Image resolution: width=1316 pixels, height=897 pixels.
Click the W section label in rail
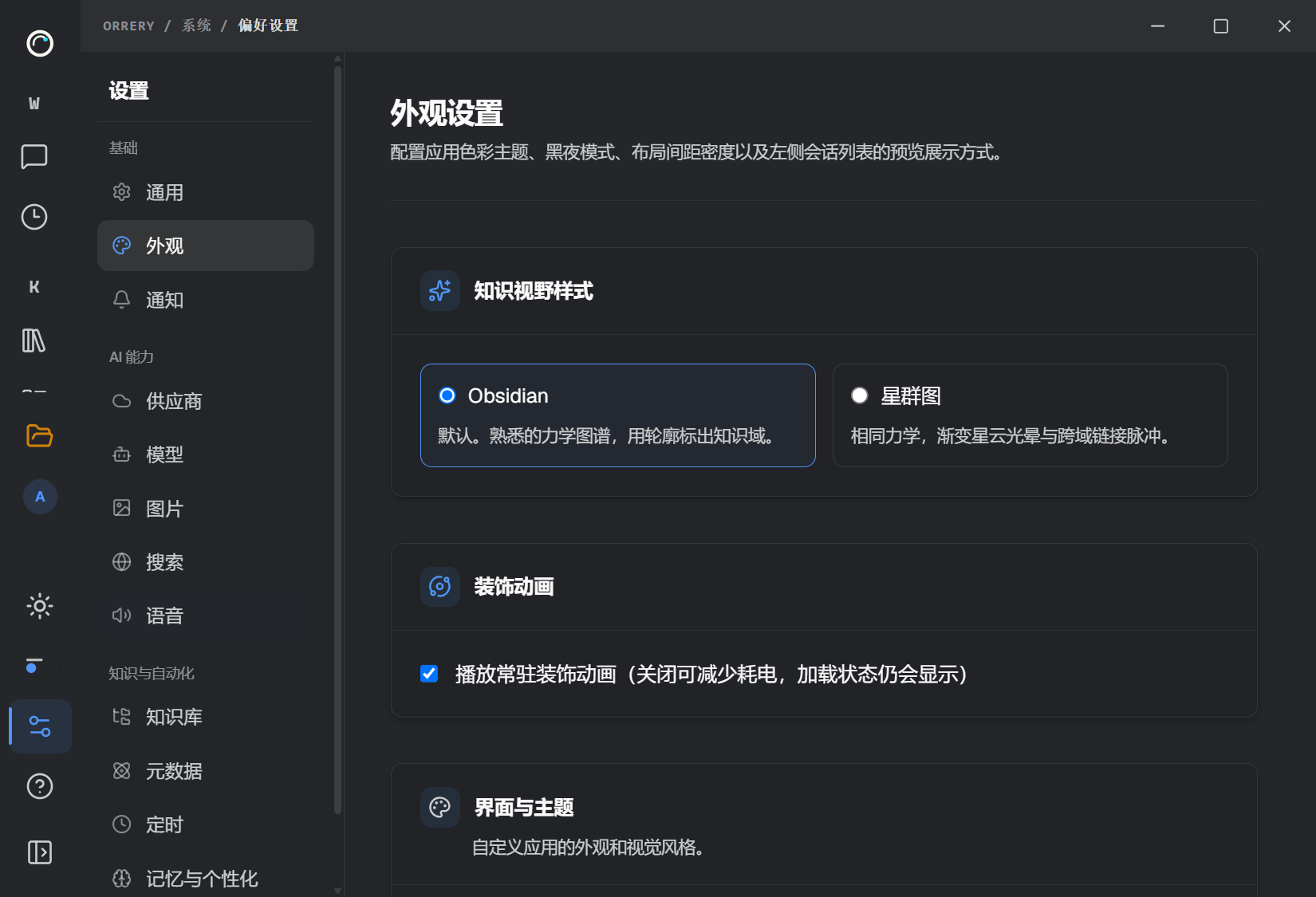coord(34,103)
